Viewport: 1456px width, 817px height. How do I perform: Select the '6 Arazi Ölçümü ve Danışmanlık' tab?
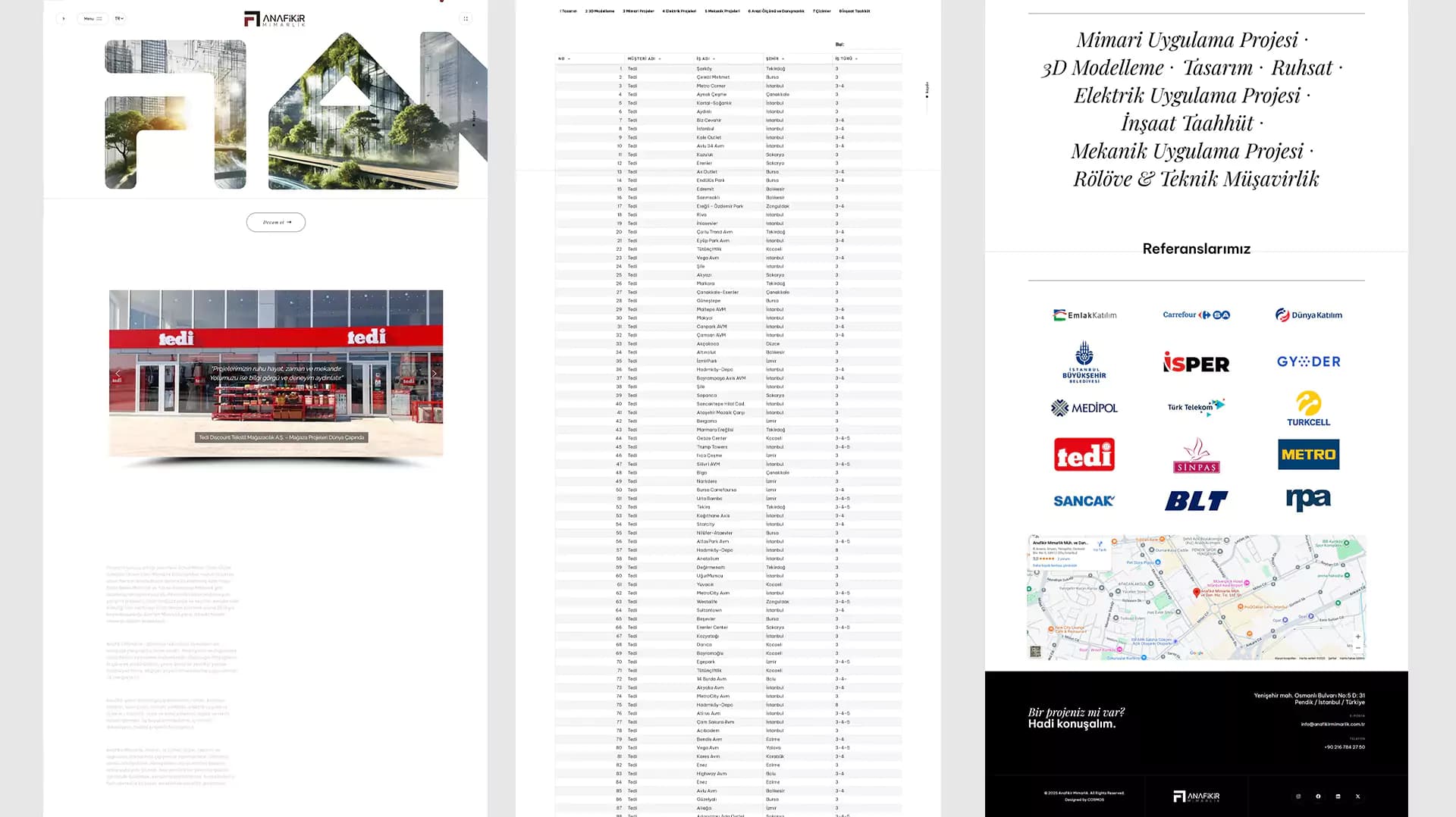coord(777,11)
